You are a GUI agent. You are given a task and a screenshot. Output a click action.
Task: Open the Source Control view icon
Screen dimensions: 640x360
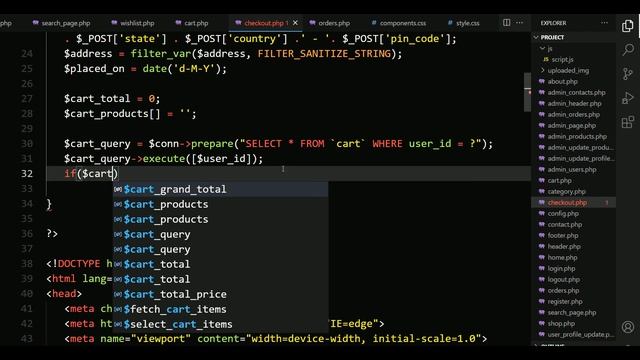tap(628, 74)
